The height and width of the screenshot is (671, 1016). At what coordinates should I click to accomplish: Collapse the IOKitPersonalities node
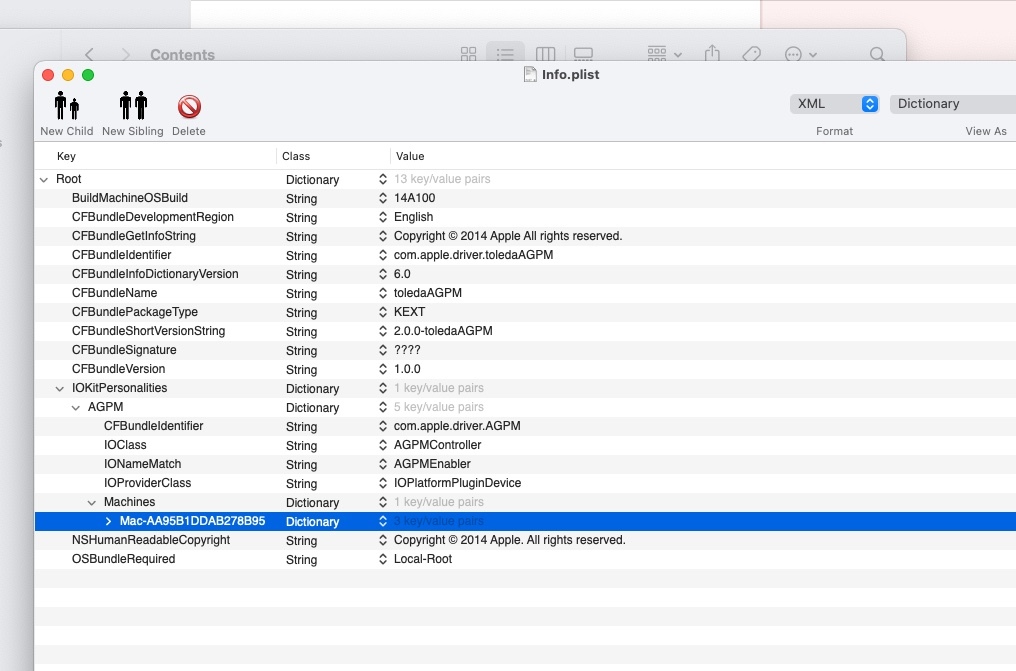point(60,389)
